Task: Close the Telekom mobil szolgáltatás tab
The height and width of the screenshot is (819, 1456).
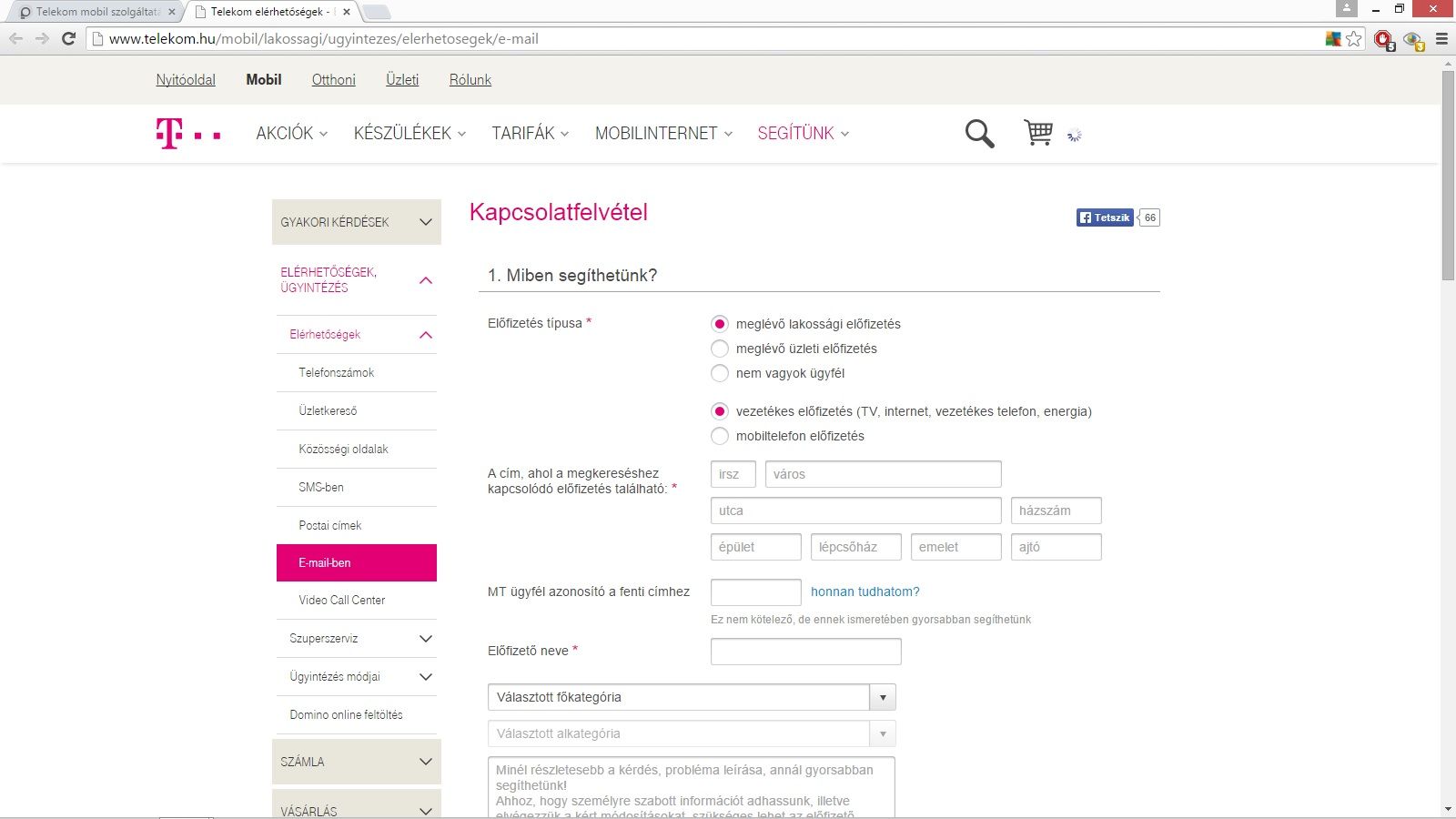Action: tap(172, 12)
